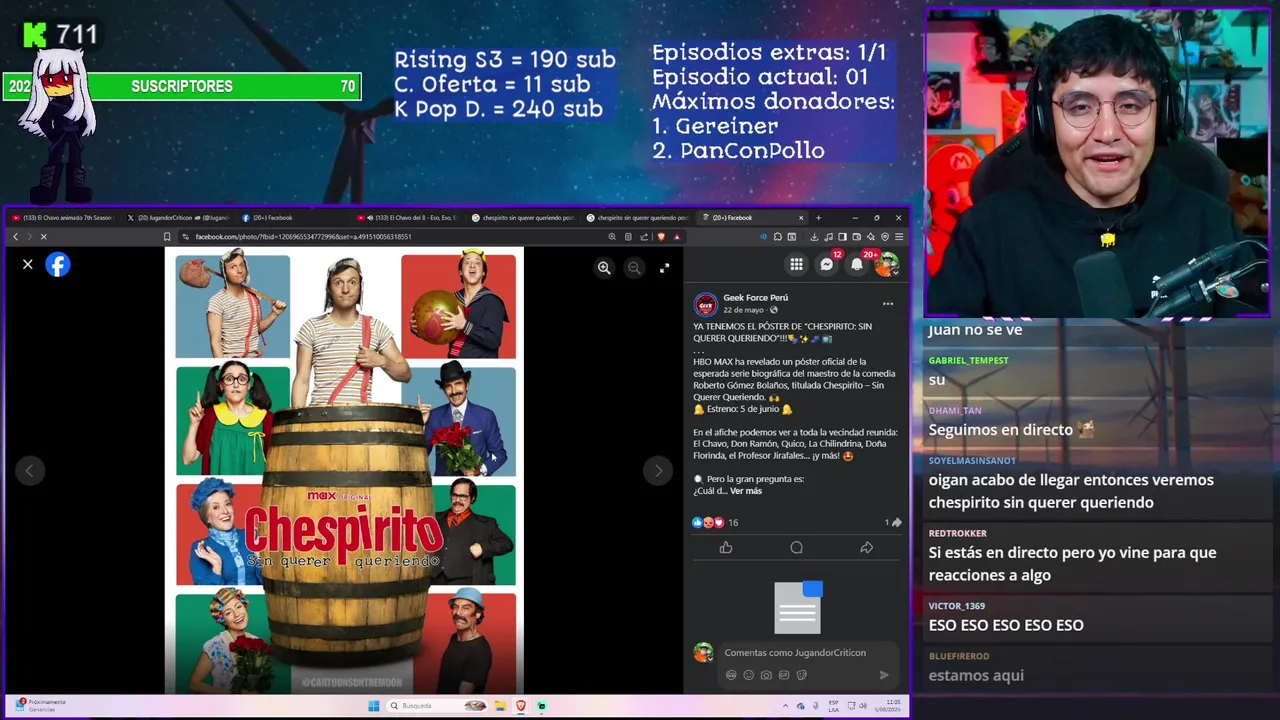1280x720 pixels.
Task: Zoom out of the poster photo
Action: (x=634, y=267)
